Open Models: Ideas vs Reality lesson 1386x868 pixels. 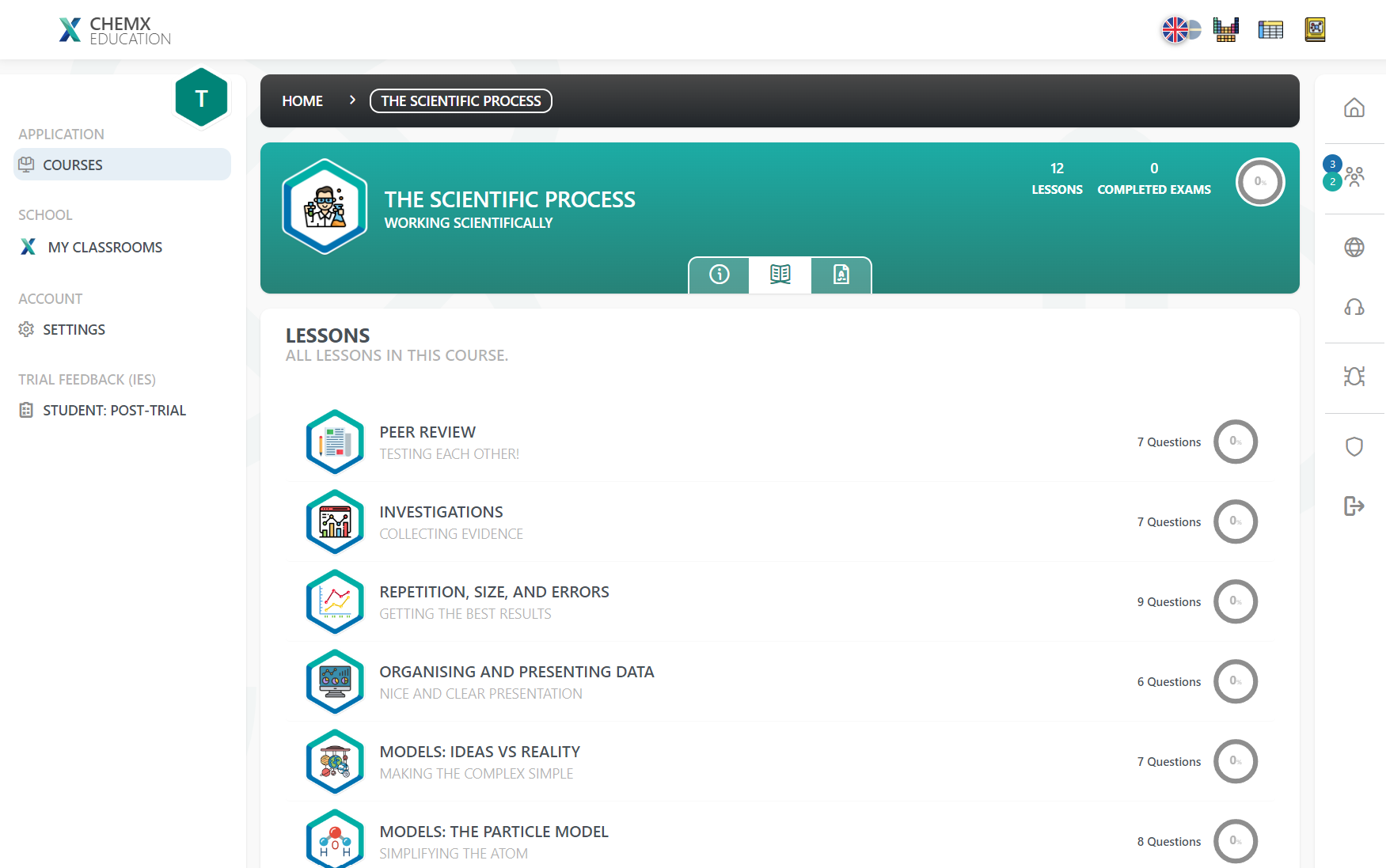(780, 761)
